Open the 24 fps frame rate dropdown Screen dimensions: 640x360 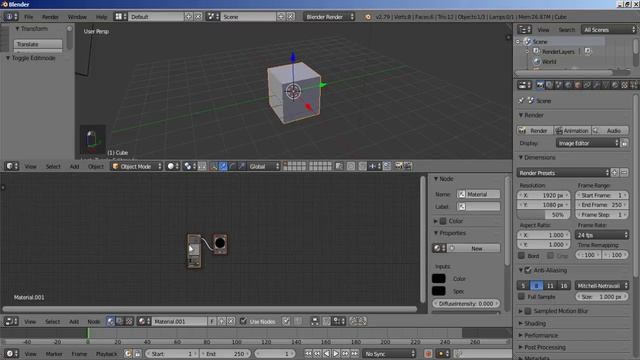pos(602,235)
